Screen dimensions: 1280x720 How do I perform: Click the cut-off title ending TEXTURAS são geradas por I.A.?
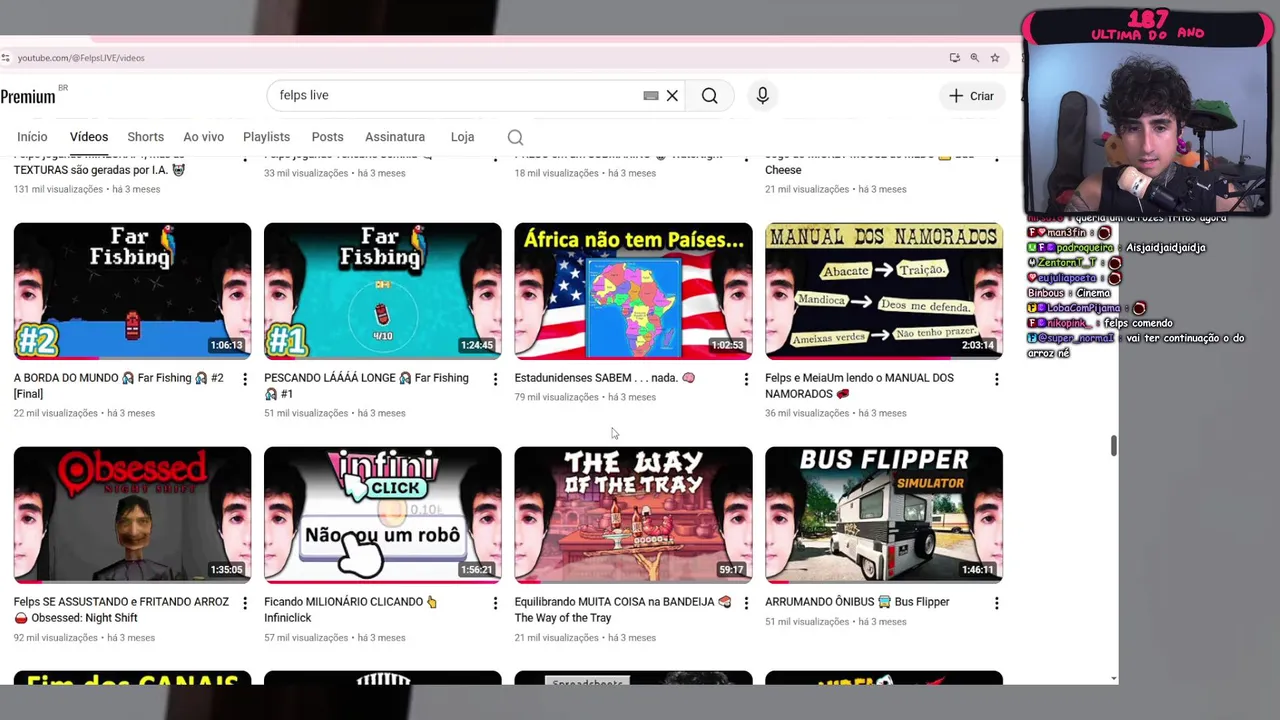[x=99, y=170]
